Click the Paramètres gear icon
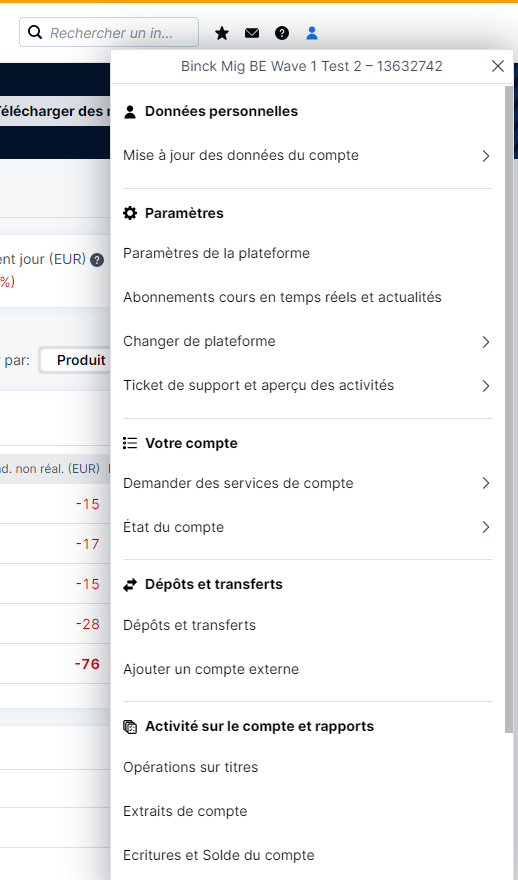Image resolution: width=518 pixels, height=880 pixels. click(x=130, y=213)
